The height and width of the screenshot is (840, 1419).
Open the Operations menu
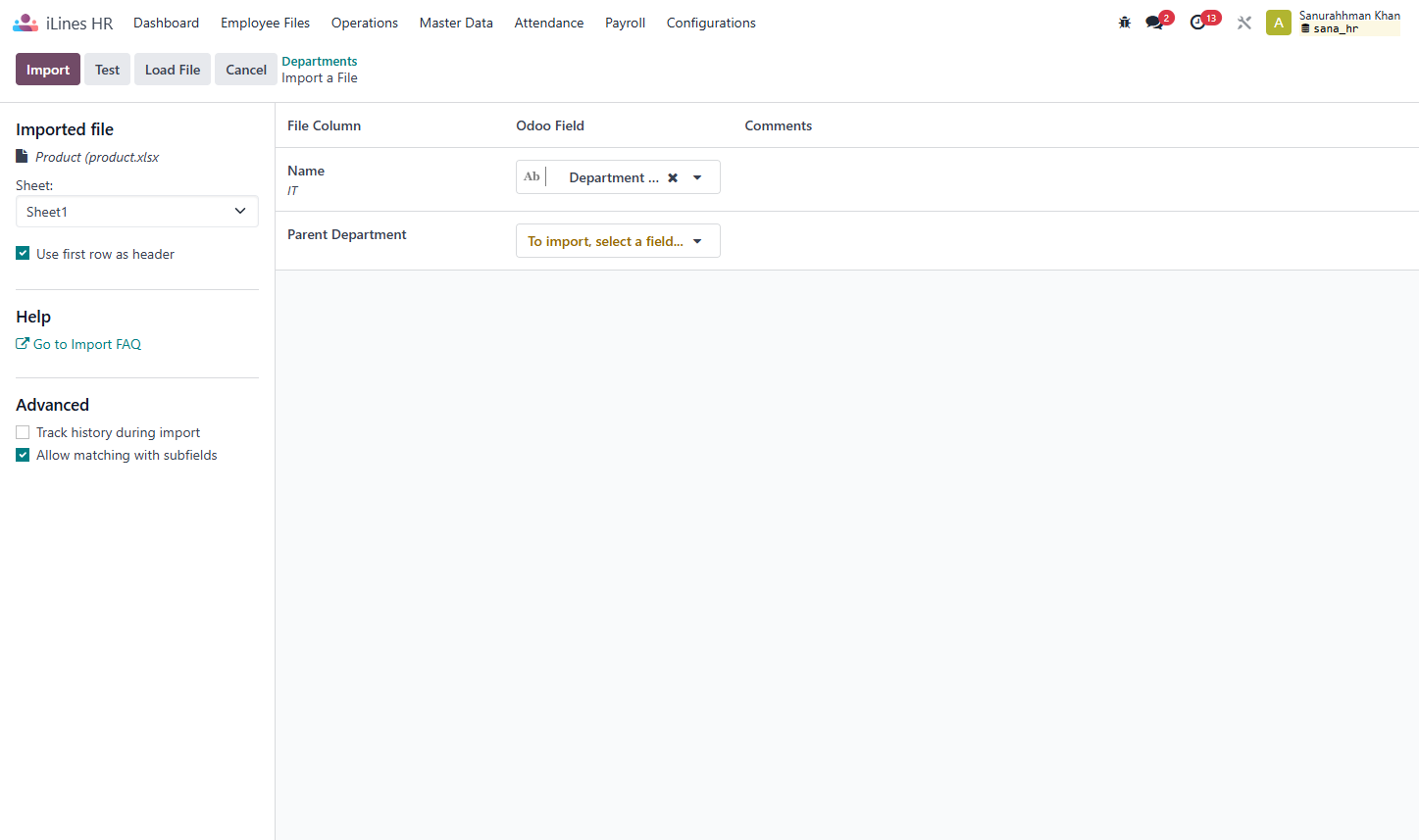[365, 23]
